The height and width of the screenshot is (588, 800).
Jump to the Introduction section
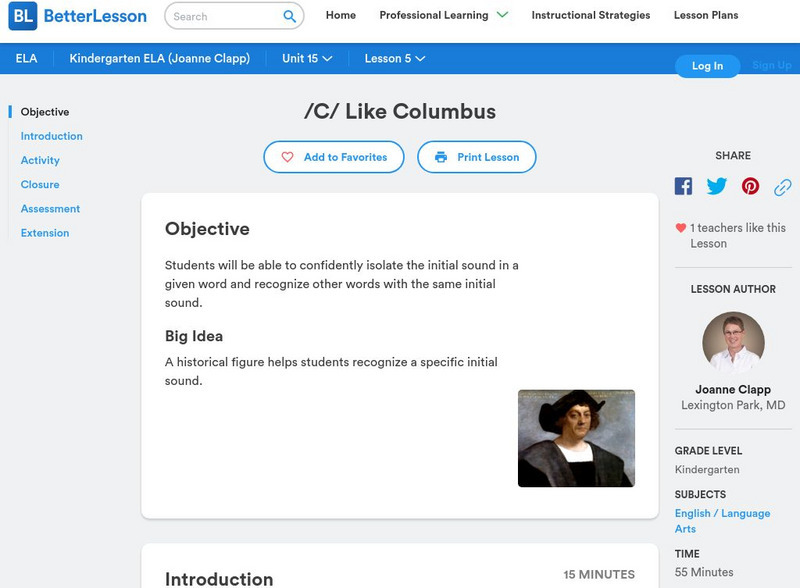[x=52, y=136]
